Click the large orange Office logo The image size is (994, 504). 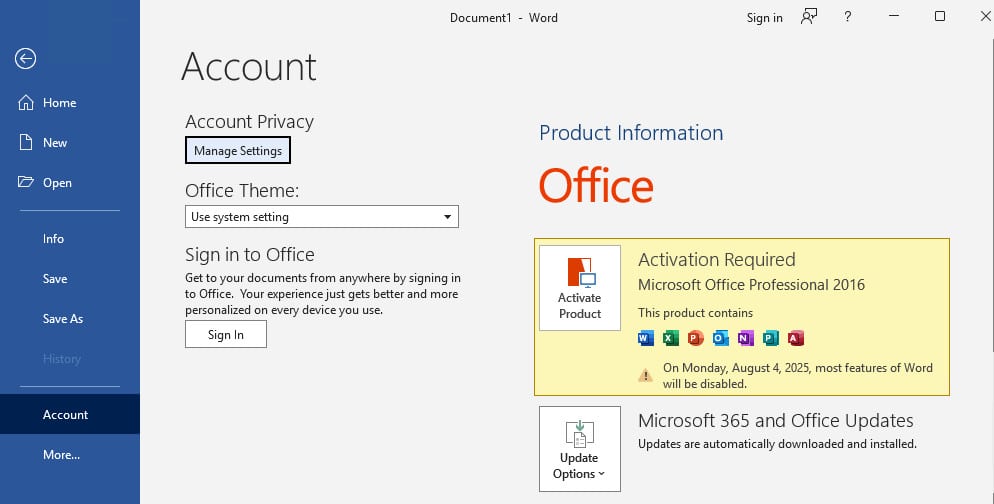(596, 185)
